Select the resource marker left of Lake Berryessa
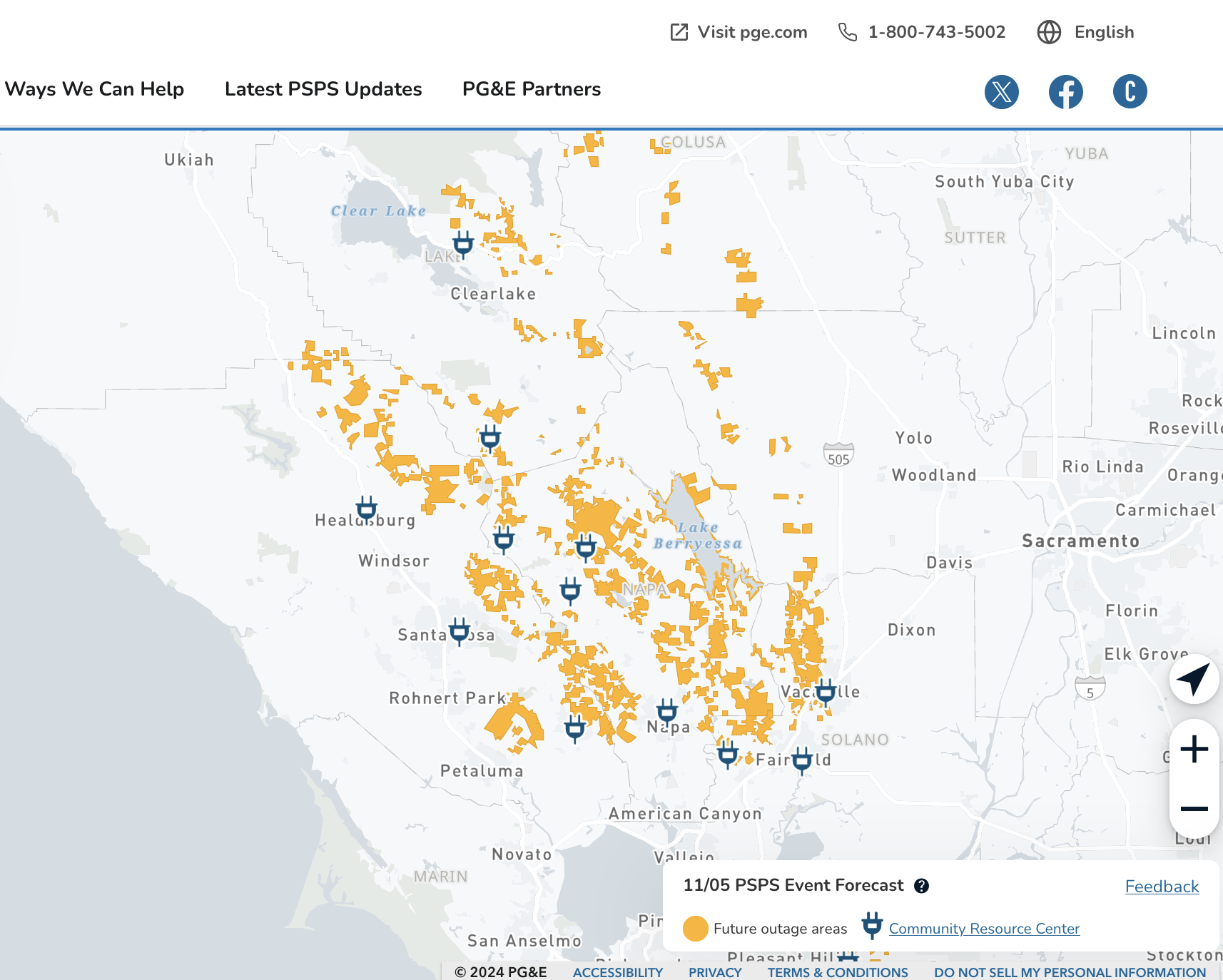Viewport: 1223px width, 980px height. 586,548
